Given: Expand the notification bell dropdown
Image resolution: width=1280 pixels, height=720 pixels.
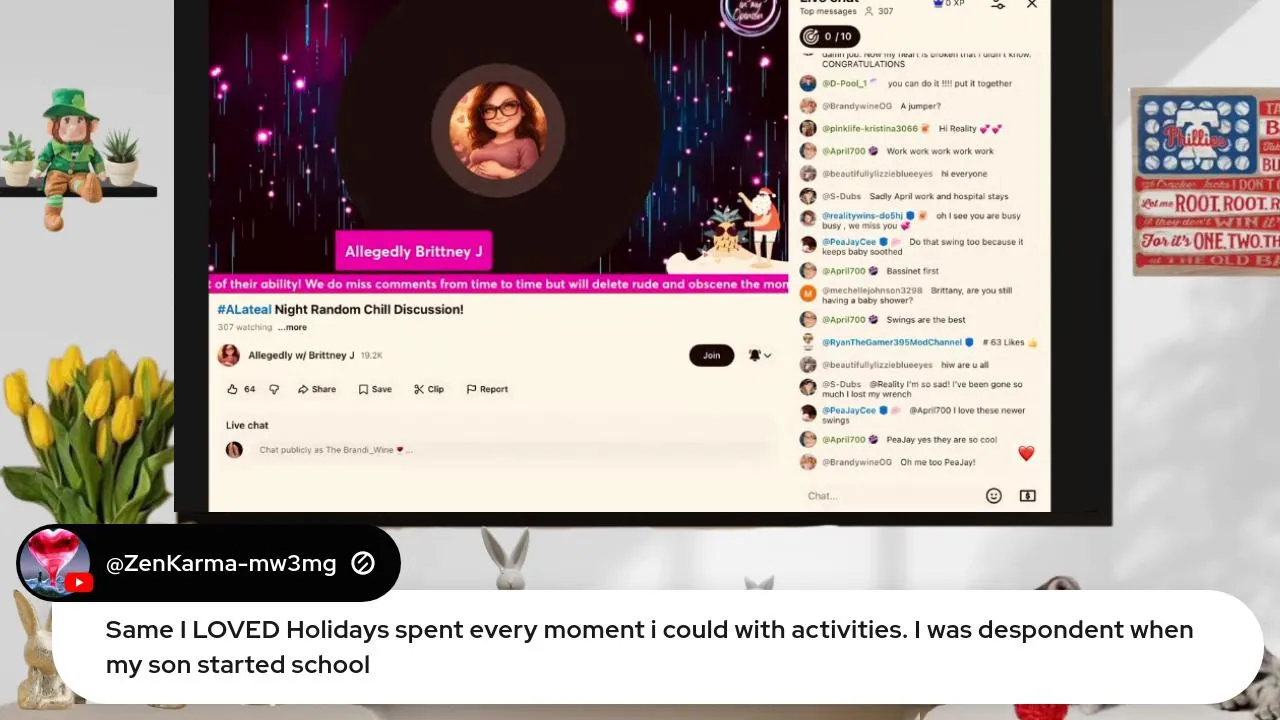Looking at the screenshot, I should coord(760,355).
